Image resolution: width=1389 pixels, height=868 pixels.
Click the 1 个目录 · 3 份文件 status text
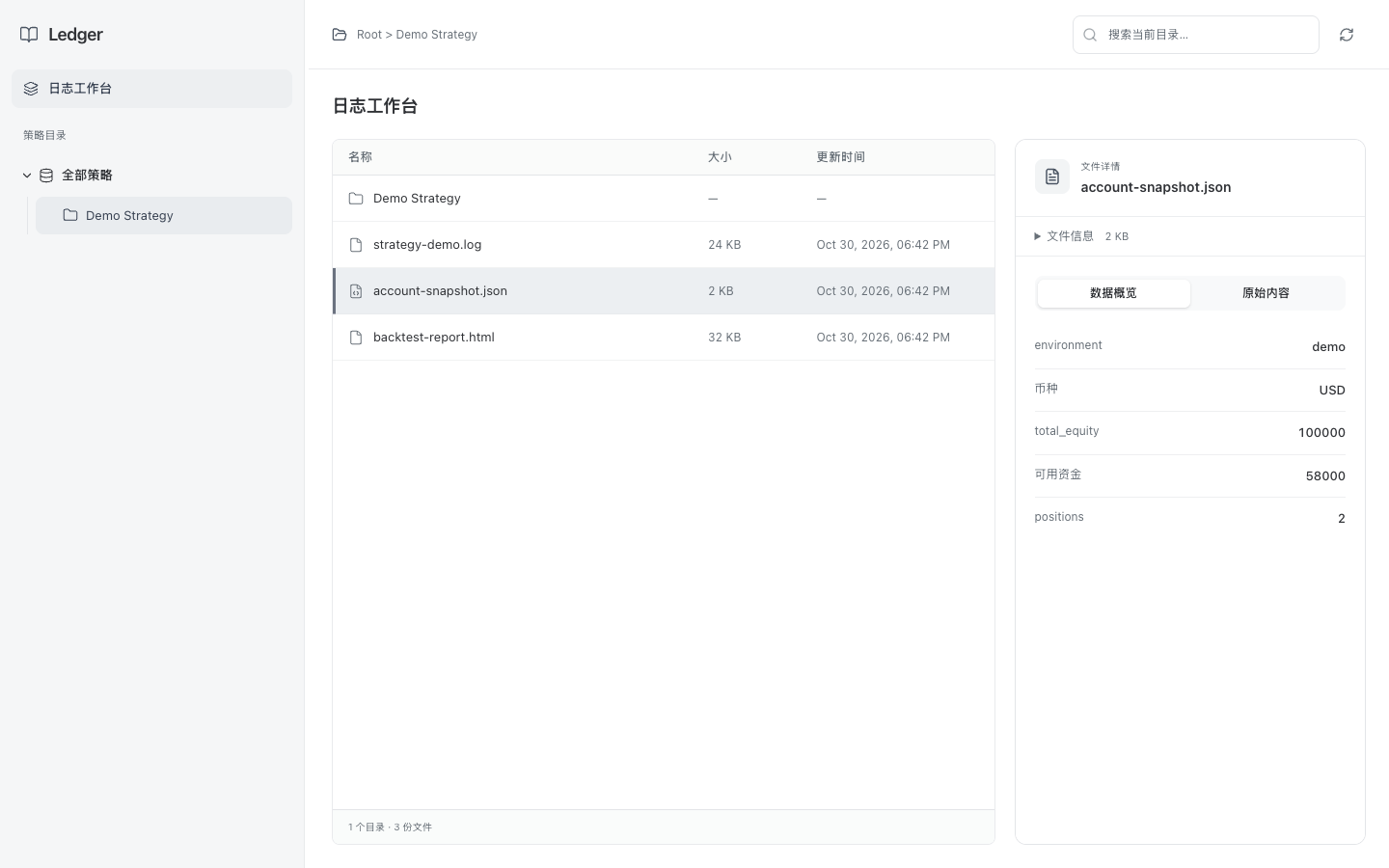(390, 827)
